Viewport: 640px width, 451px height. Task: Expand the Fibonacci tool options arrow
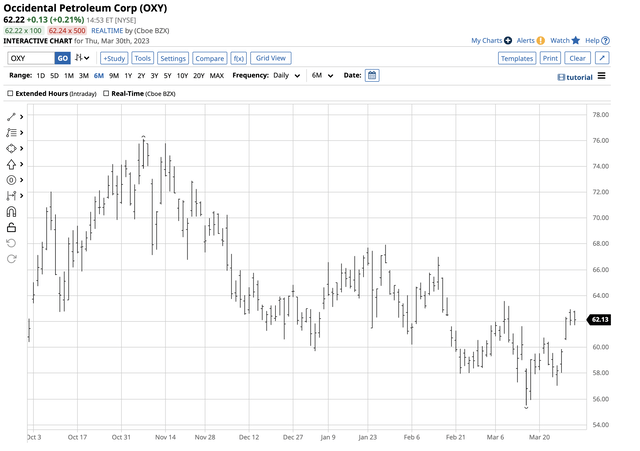click(x=21, y=133)
